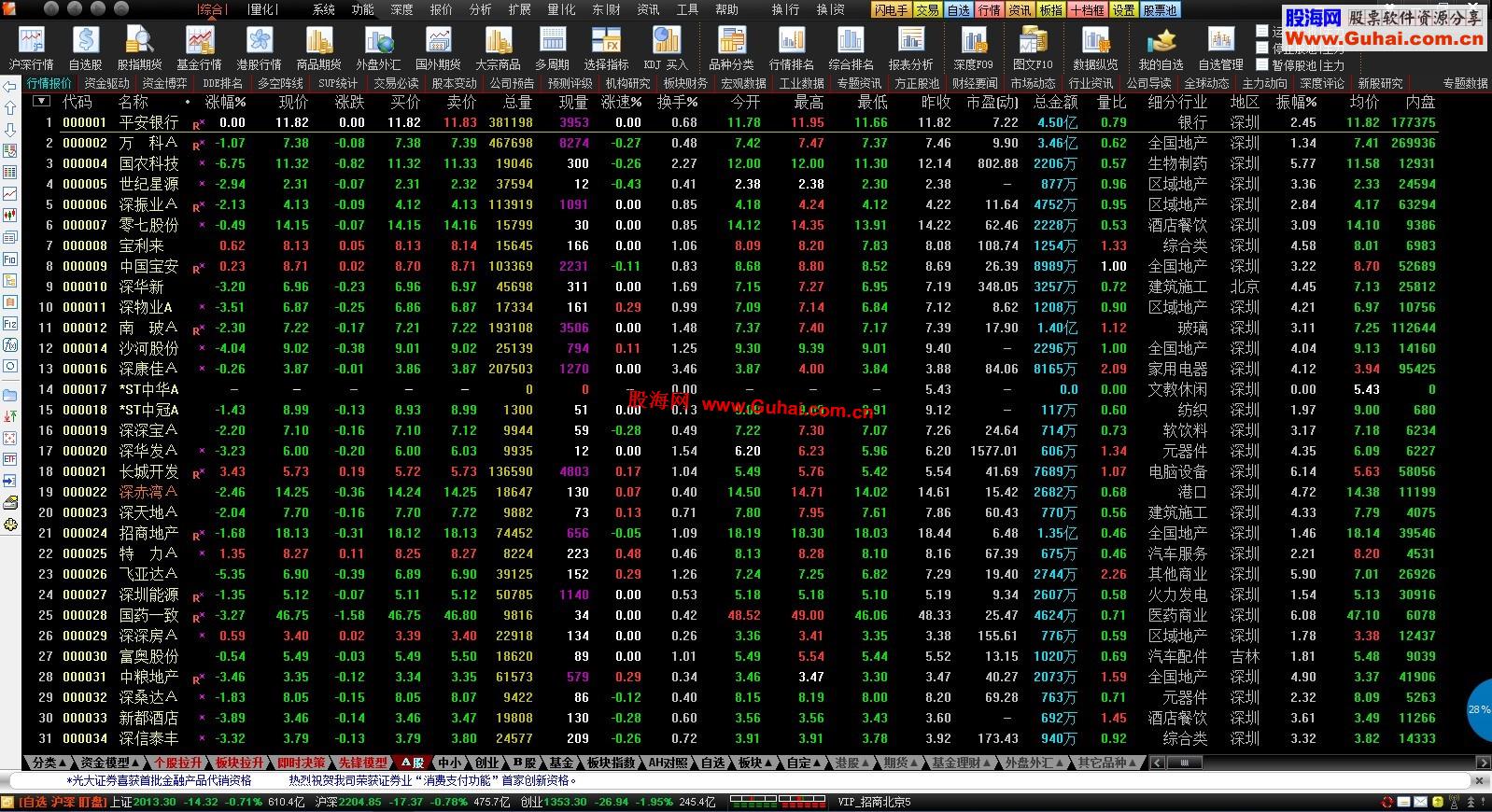Click the blue 28% circle indicator

click(x=1480, y=709)
